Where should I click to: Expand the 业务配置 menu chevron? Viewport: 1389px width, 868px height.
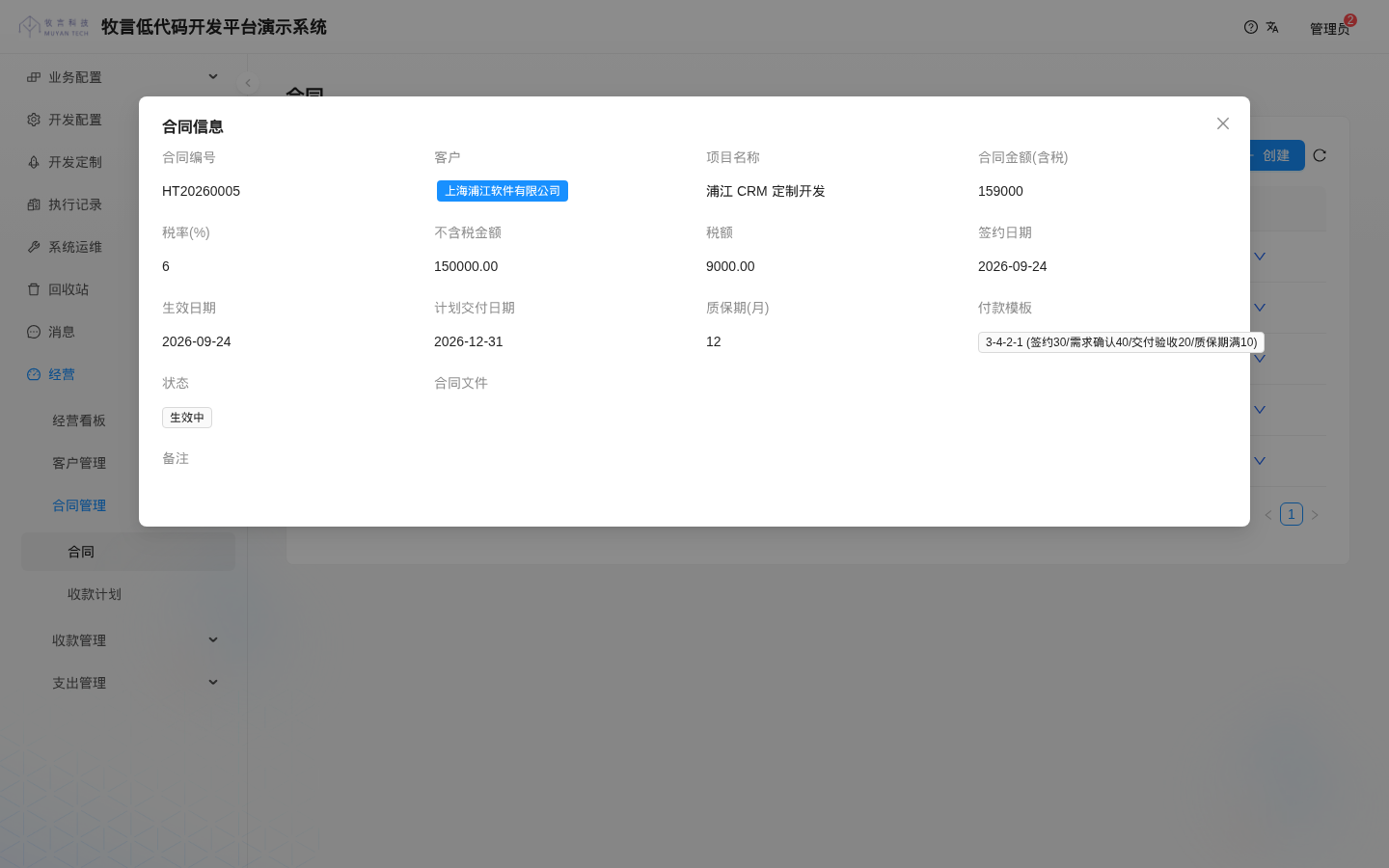point(213,77)
